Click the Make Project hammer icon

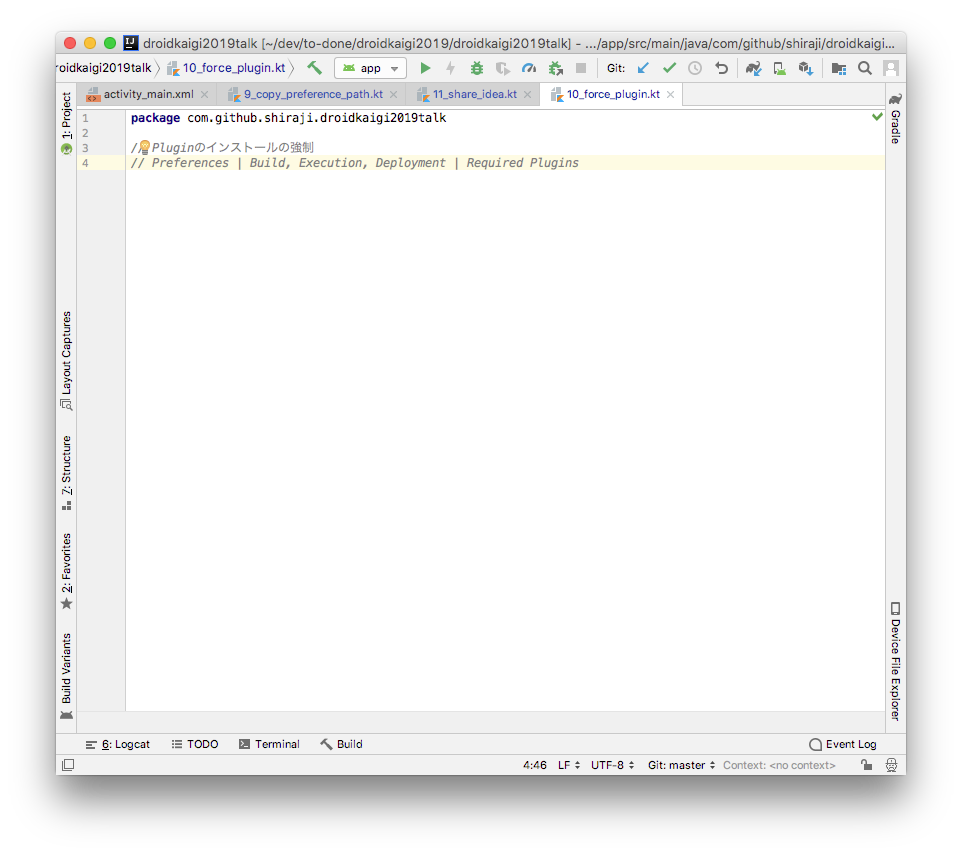(x=315, y=68)
